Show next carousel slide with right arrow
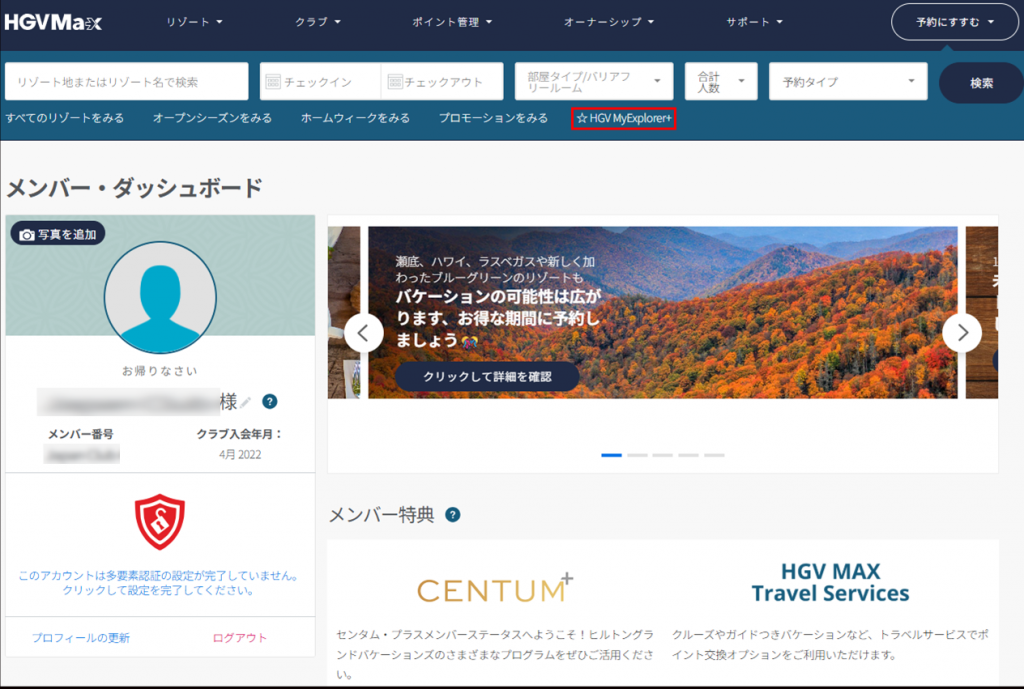Image resolution: width=1024 pixels, height=689 pixels. click(962, 333)
